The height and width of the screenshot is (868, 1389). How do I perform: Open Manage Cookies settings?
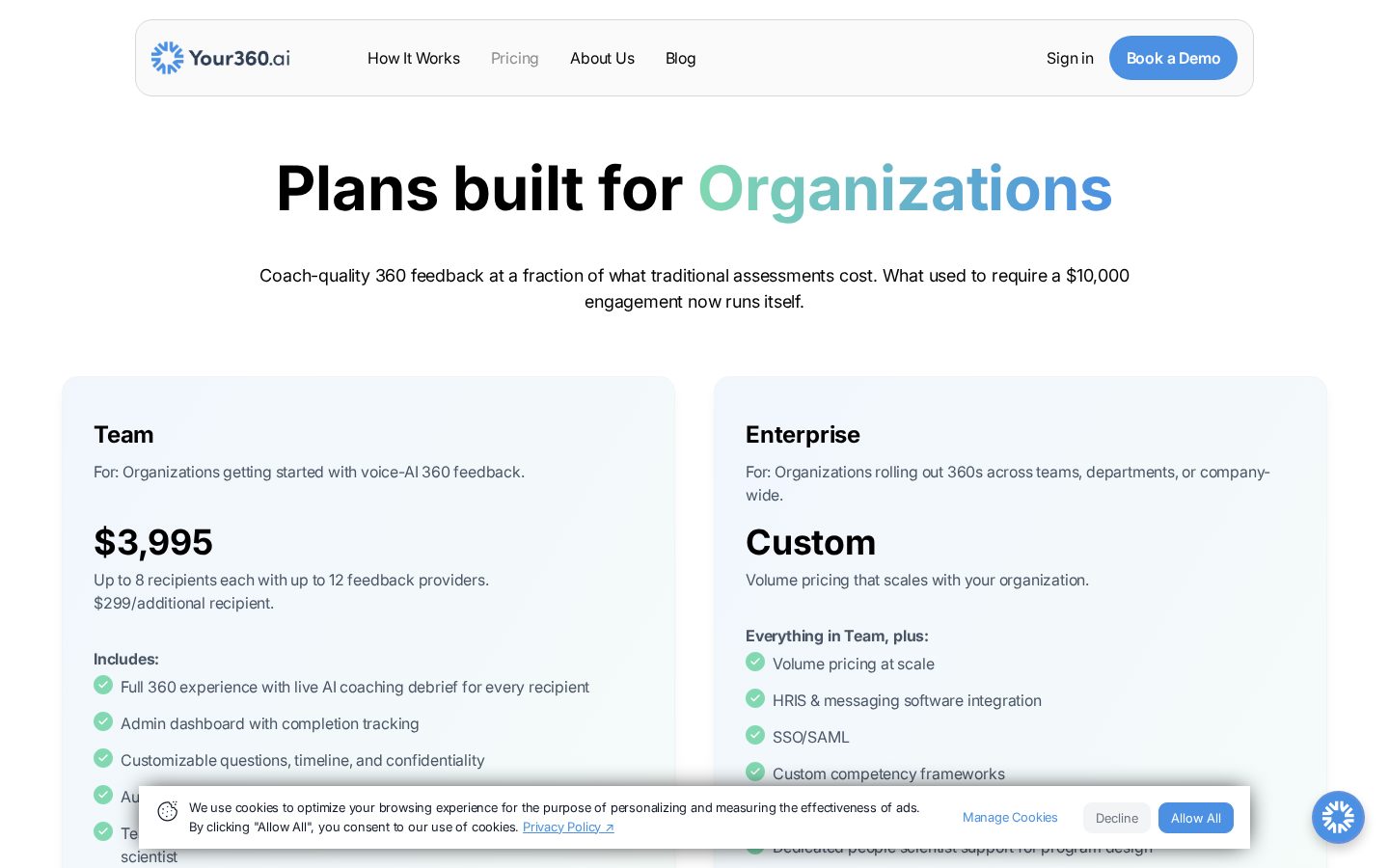[1010, 818]
